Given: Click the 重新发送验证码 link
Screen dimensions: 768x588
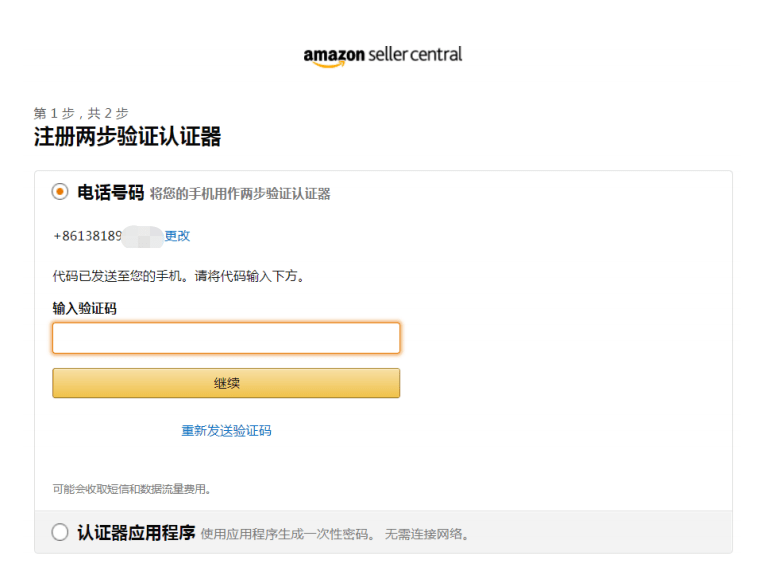Looking at the screenshot, I should click(226, 431).
